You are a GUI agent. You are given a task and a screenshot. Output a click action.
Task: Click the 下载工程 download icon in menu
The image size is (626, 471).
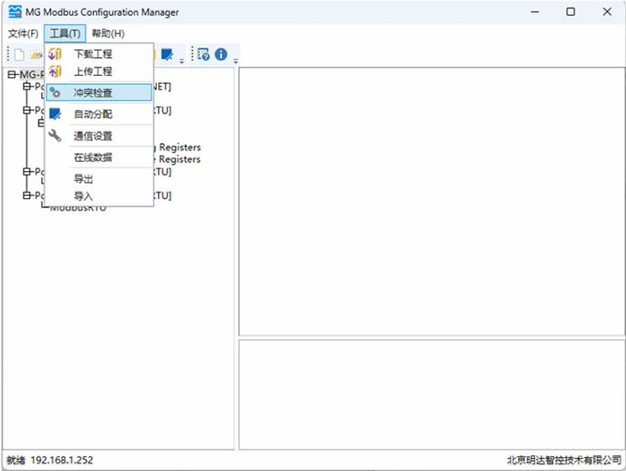(55, 54)
